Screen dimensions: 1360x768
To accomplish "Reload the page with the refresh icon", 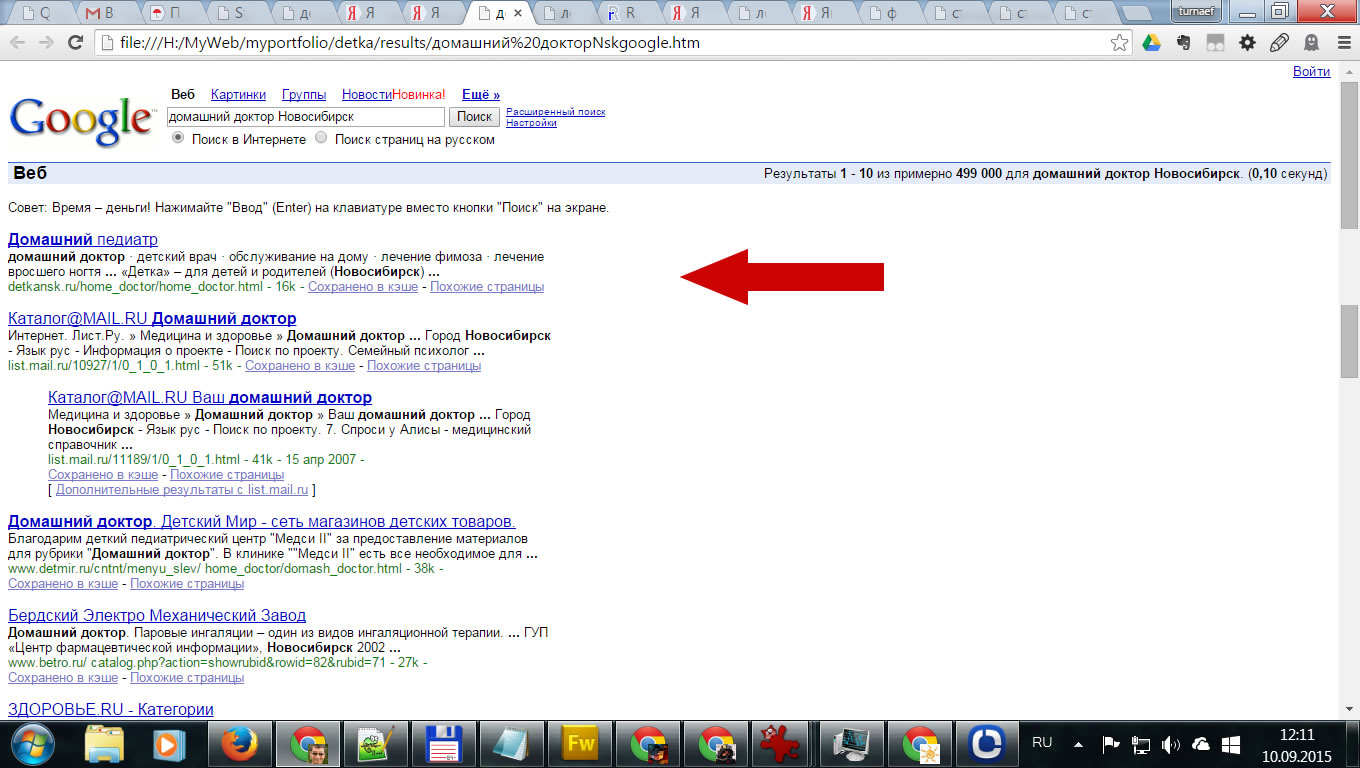I will pos(74,43).
